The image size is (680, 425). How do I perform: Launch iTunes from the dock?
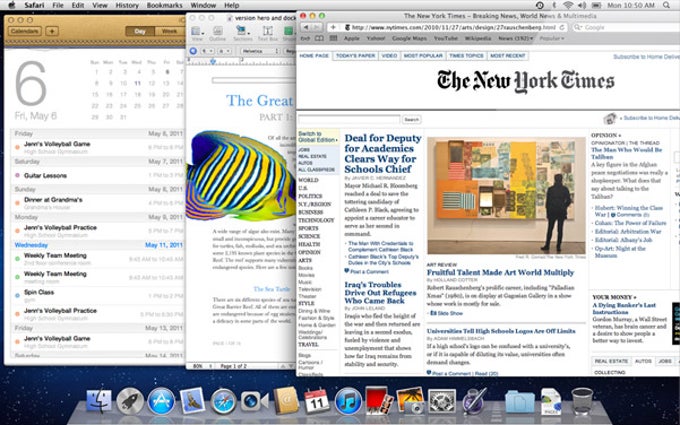pyautogui.click(x=348, y=401)
